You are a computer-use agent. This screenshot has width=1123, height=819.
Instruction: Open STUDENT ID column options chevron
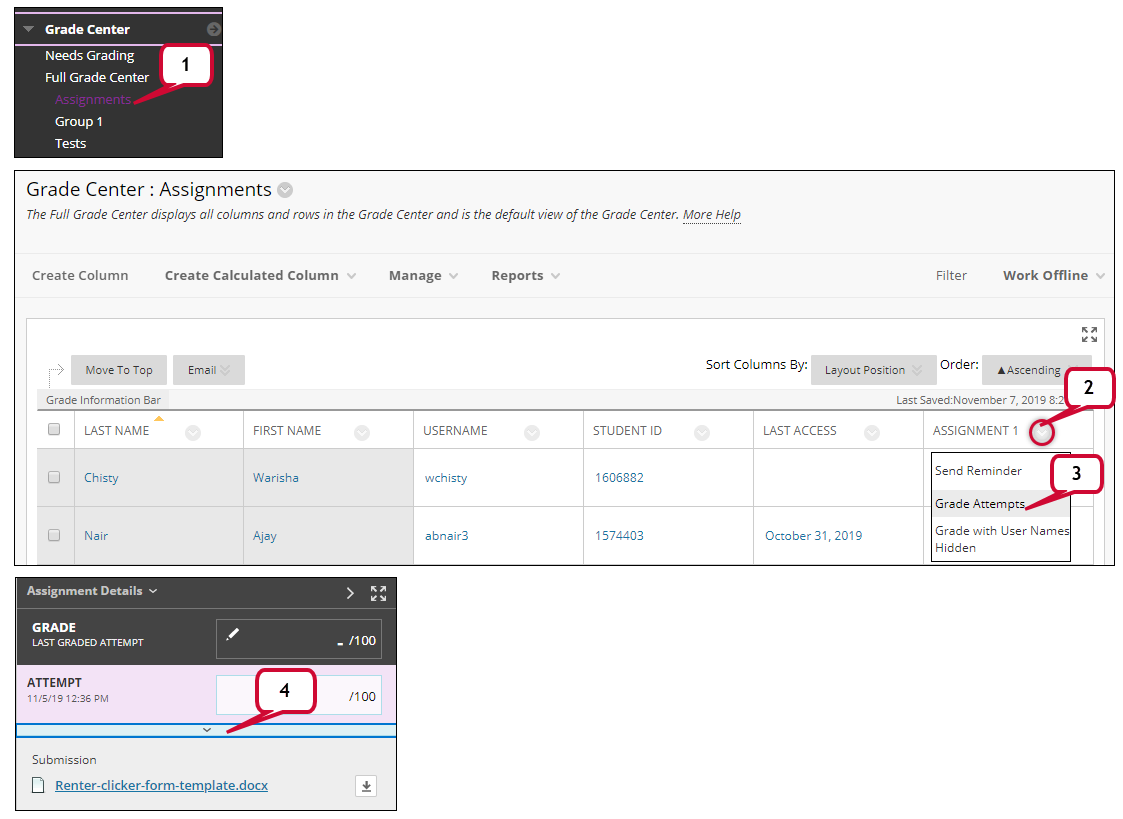point(702,432)
